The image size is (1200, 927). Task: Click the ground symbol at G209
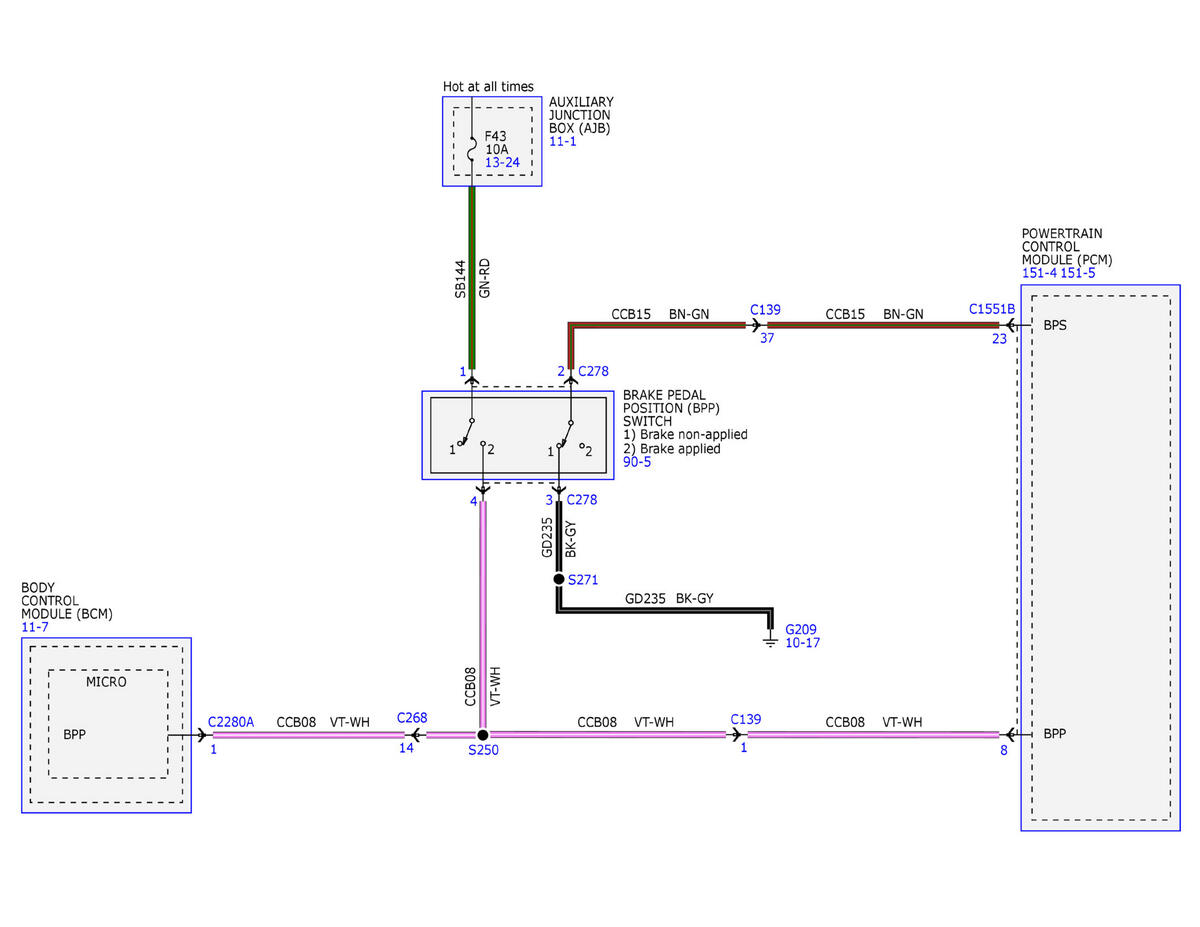(770, 638)
